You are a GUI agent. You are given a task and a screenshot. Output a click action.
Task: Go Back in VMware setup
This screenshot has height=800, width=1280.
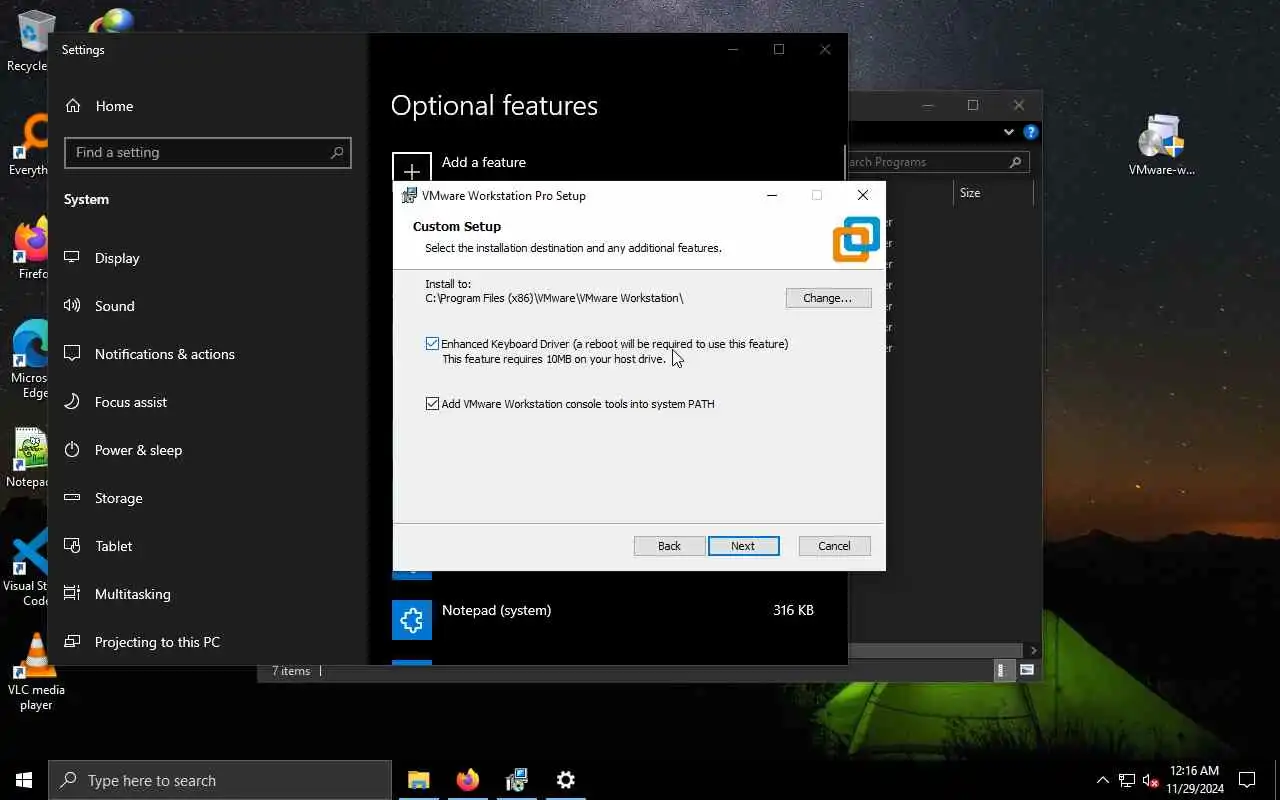point(669,546)
